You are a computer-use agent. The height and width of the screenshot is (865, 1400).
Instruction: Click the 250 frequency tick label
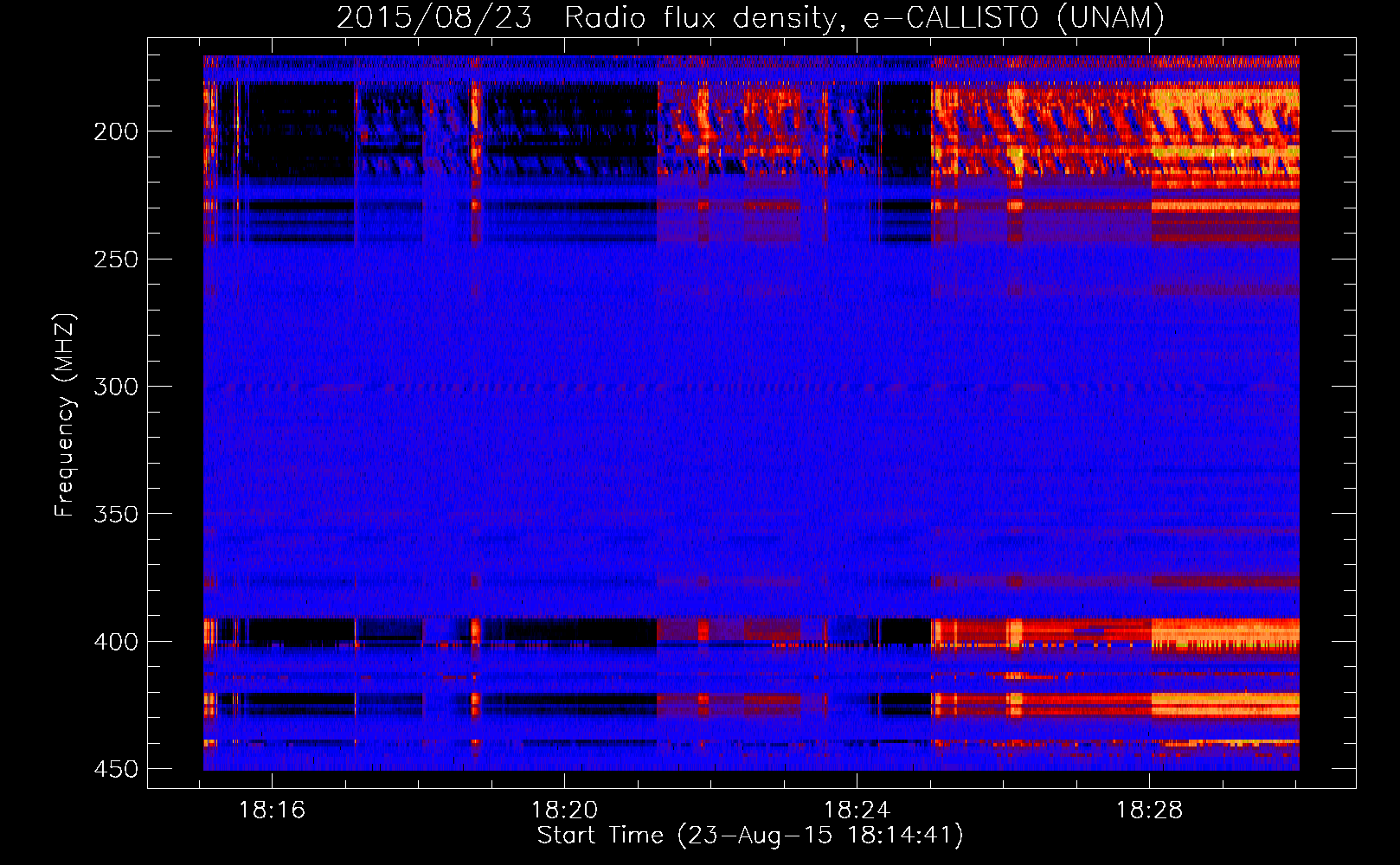tap(116, 259)
